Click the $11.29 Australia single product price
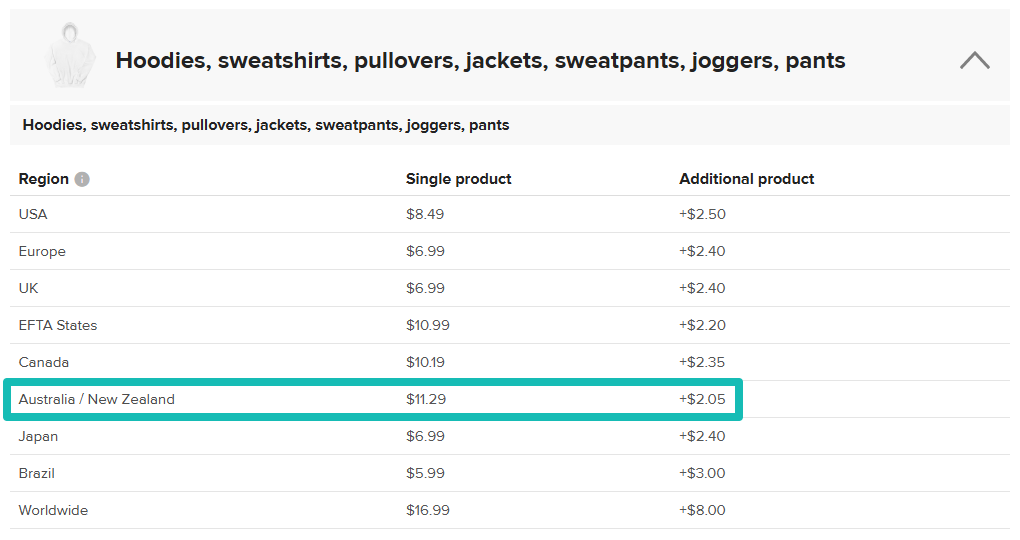The height and width of the screenshot is (540, 1020). coord(425,399)
